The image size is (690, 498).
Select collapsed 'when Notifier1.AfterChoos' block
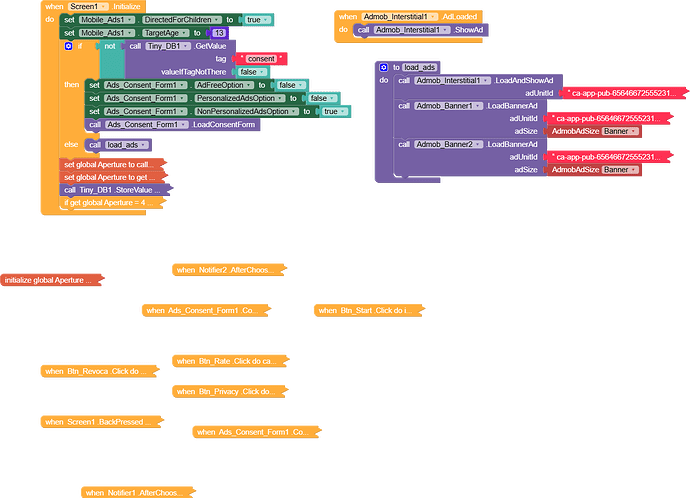tap(138, 493)
